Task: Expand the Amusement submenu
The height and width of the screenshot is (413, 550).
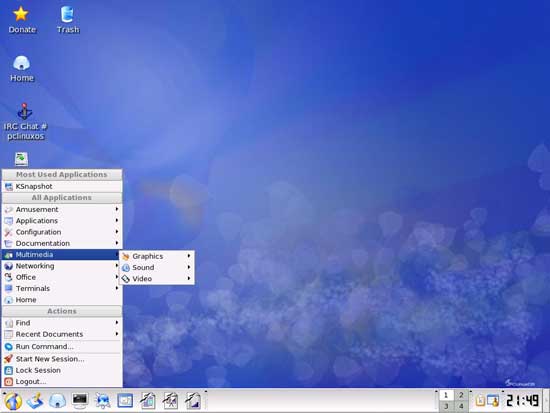Action: click(62, 209)
